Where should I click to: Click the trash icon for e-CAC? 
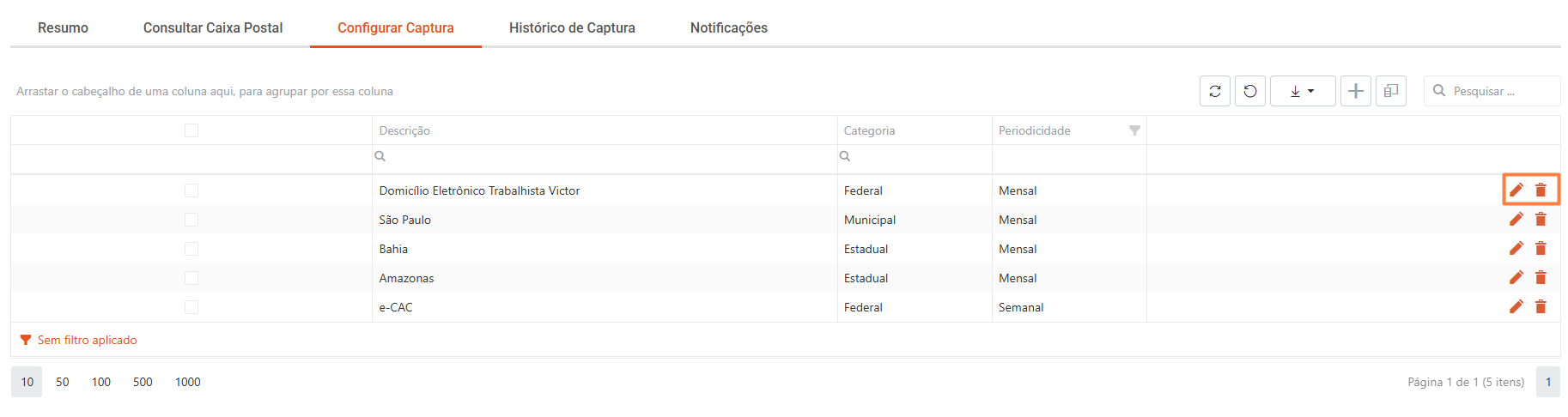(x=1541, y=307)
